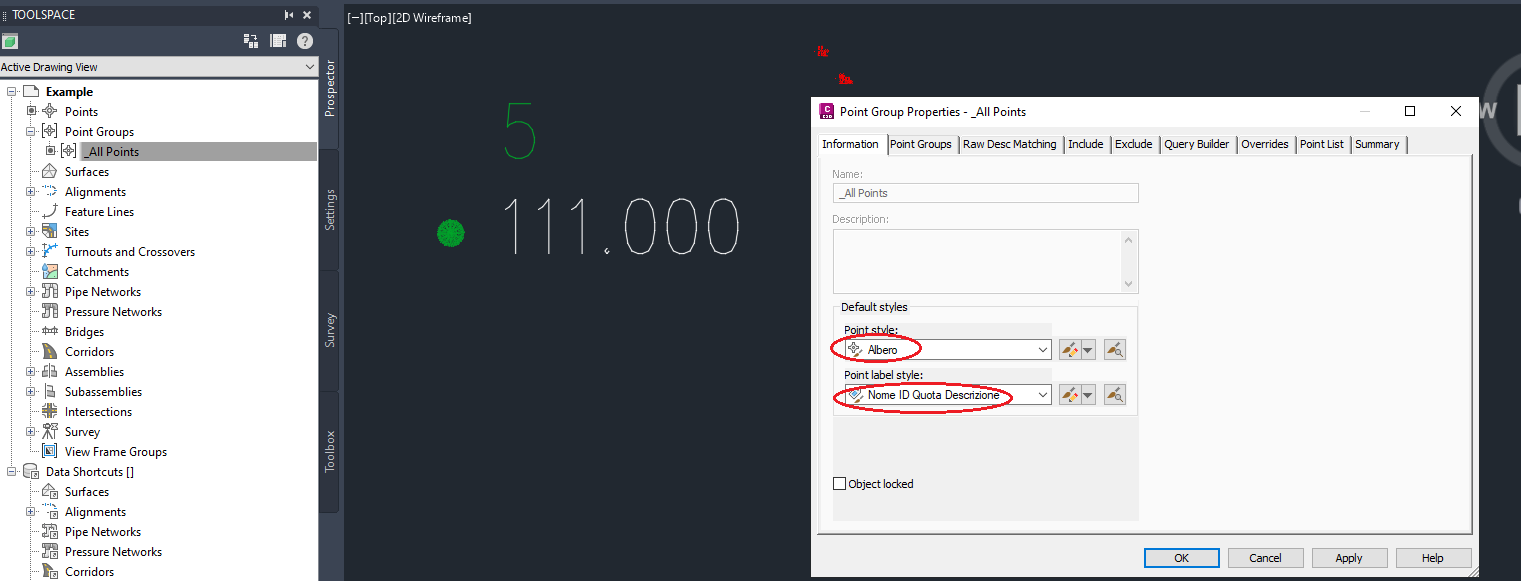Click the Turnouts and Crossovers icon
This screenshot has height=581, width=1521.
point(49,251)
